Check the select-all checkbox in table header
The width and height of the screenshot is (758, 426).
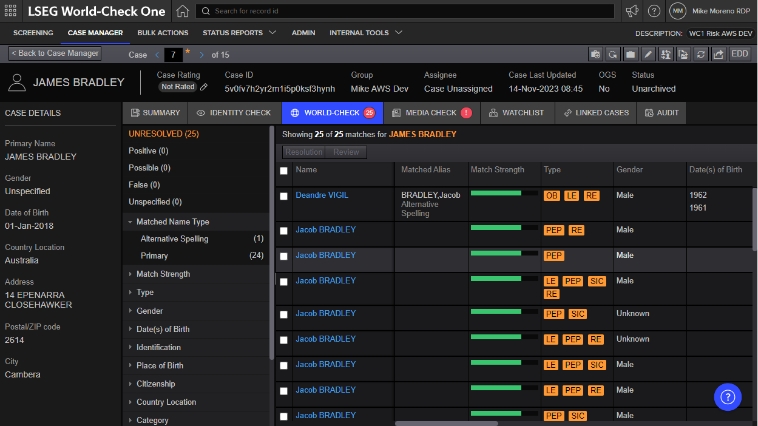pyautogui.click(x=284, y=170)
